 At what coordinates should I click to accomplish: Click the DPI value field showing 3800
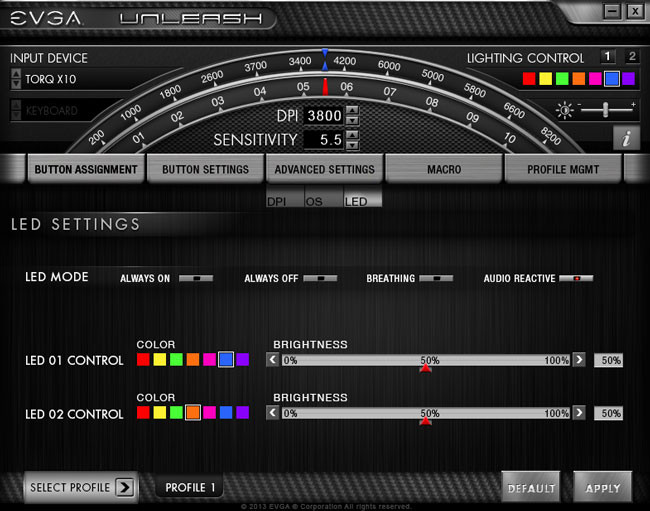click(x=323, y=116)
